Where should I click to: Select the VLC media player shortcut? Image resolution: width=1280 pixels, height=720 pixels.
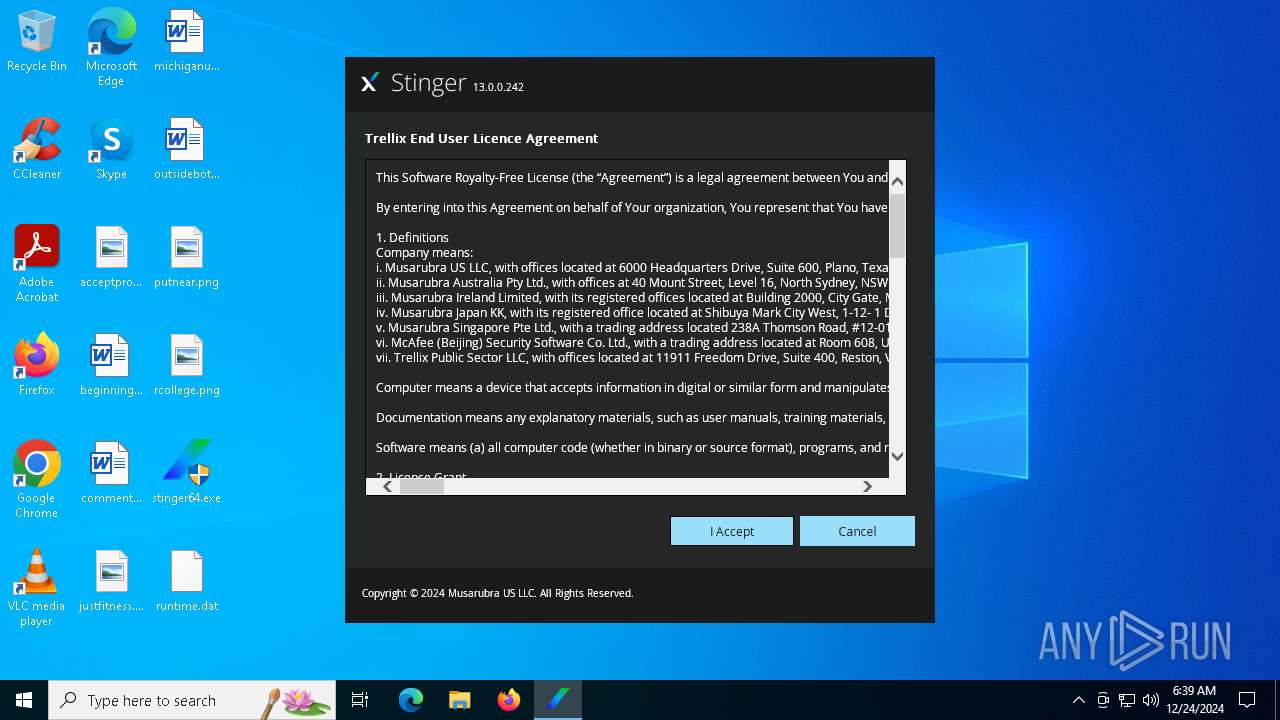[x=37, y=587]
